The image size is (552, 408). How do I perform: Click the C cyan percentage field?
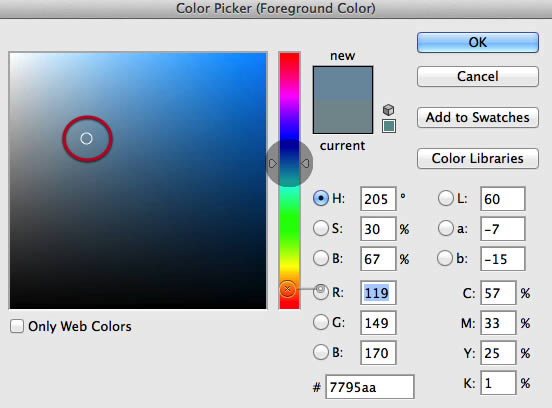pyautogui.click(x=498, y=293)
